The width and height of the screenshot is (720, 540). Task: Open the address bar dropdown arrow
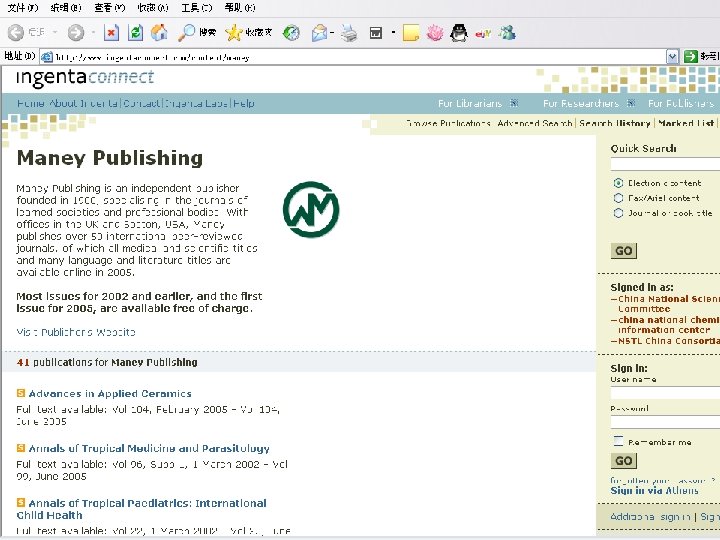(x=672, y=56)
